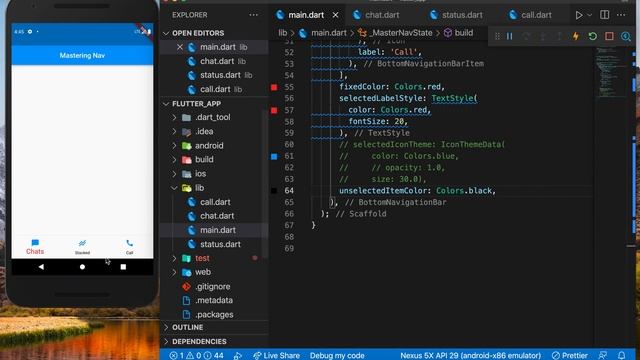The height and width of the screenshot is (360, 640).
Task: Click Debug my code status item
Action: coord(337,356)
